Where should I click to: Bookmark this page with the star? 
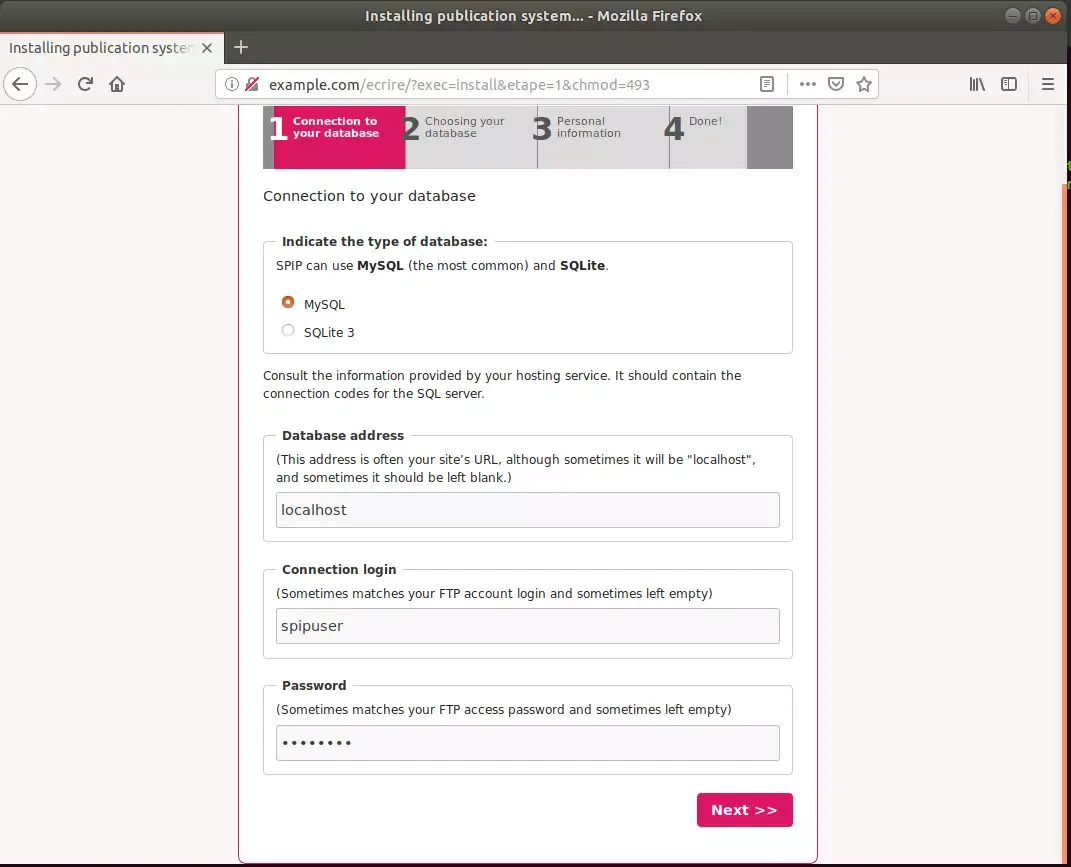pyautogui.click(x=863, y=84)
